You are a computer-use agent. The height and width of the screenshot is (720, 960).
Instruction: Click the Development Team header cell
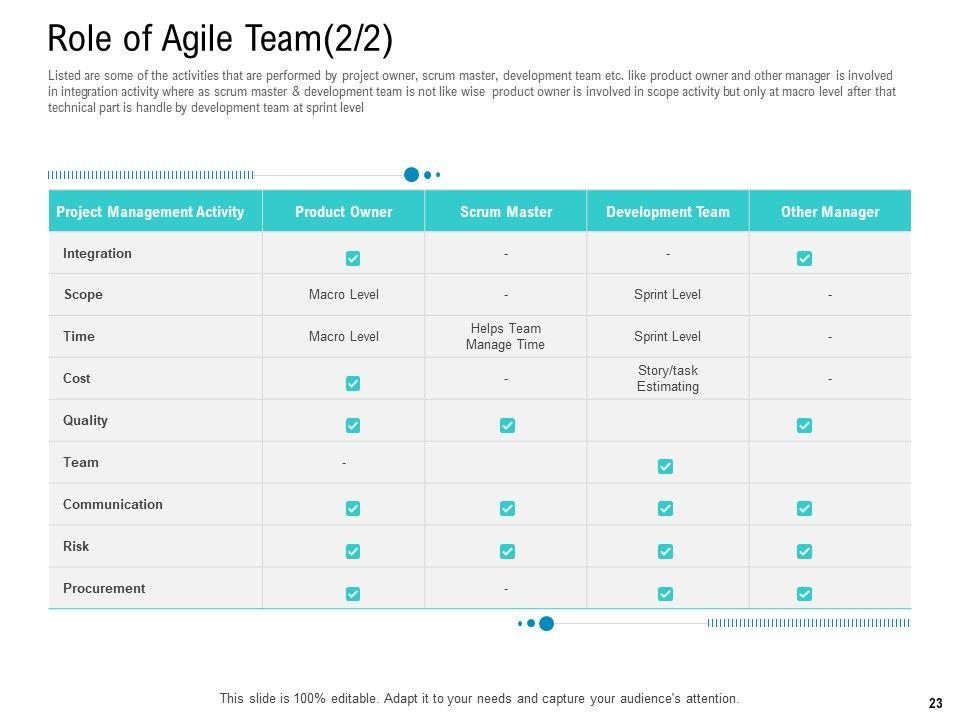click(x=668, y=212)
